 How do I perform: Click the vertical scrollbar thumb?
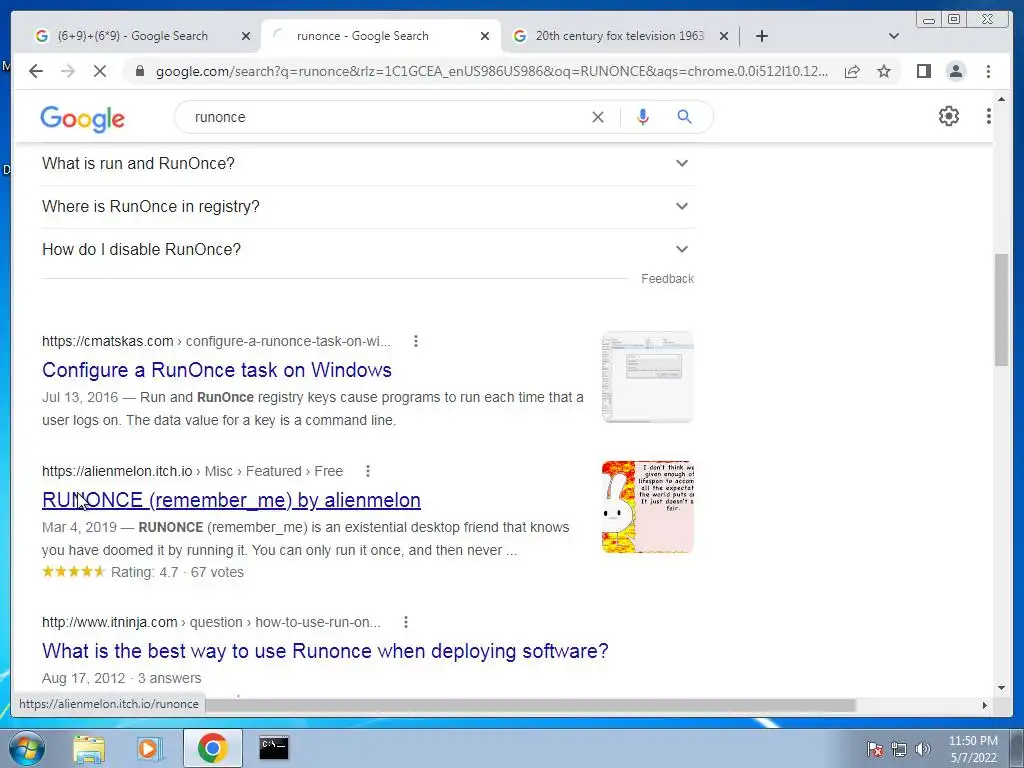pos(1001,310)
